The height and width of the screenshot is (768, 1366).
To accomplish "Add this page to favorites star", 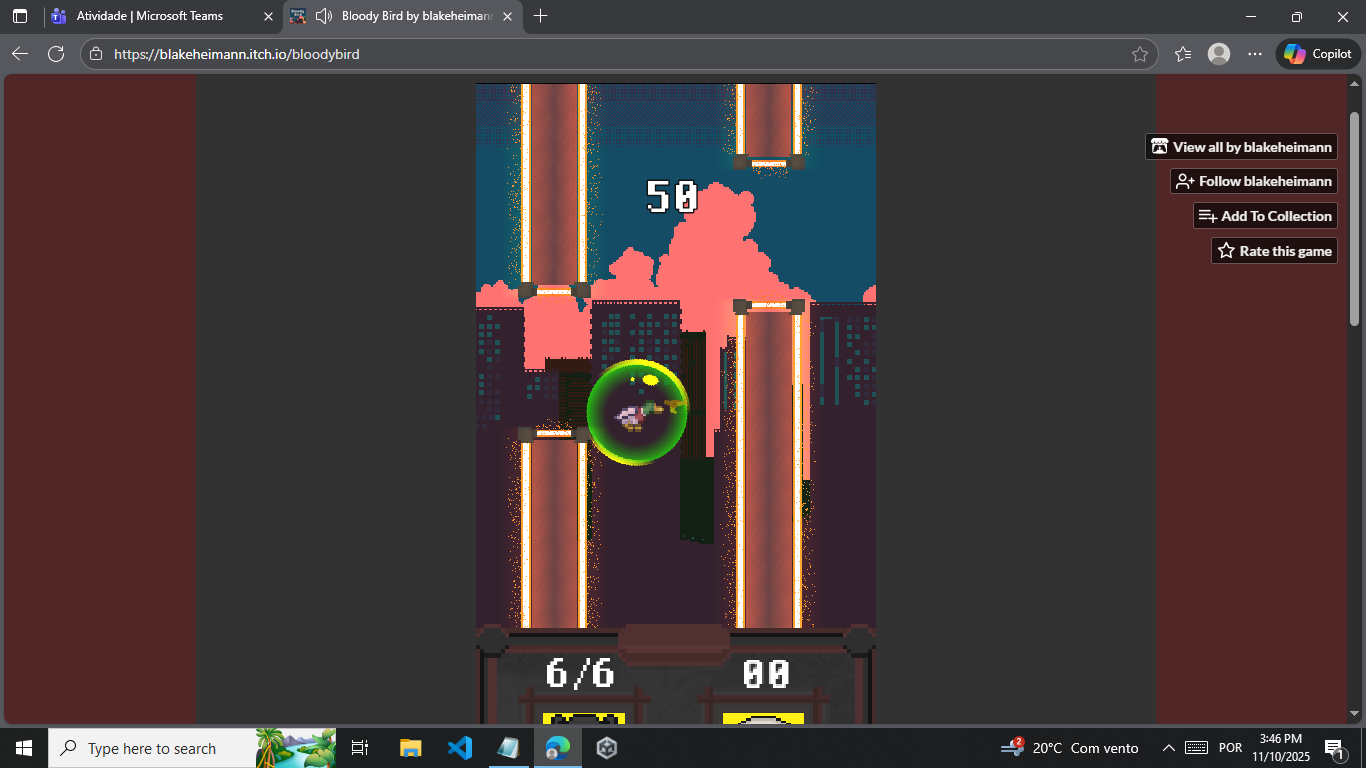I will (1140, 54).
